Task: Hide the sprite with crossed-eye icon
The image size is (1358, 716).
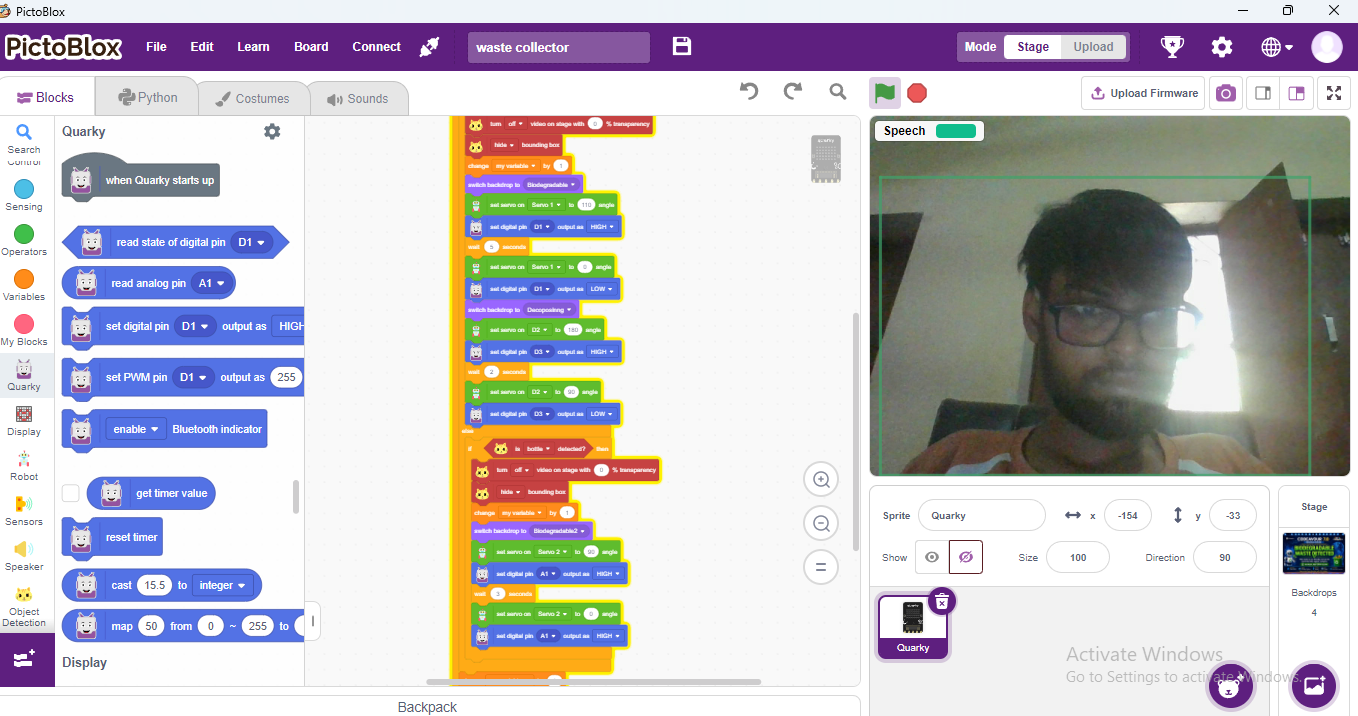Action: [966, 557]
